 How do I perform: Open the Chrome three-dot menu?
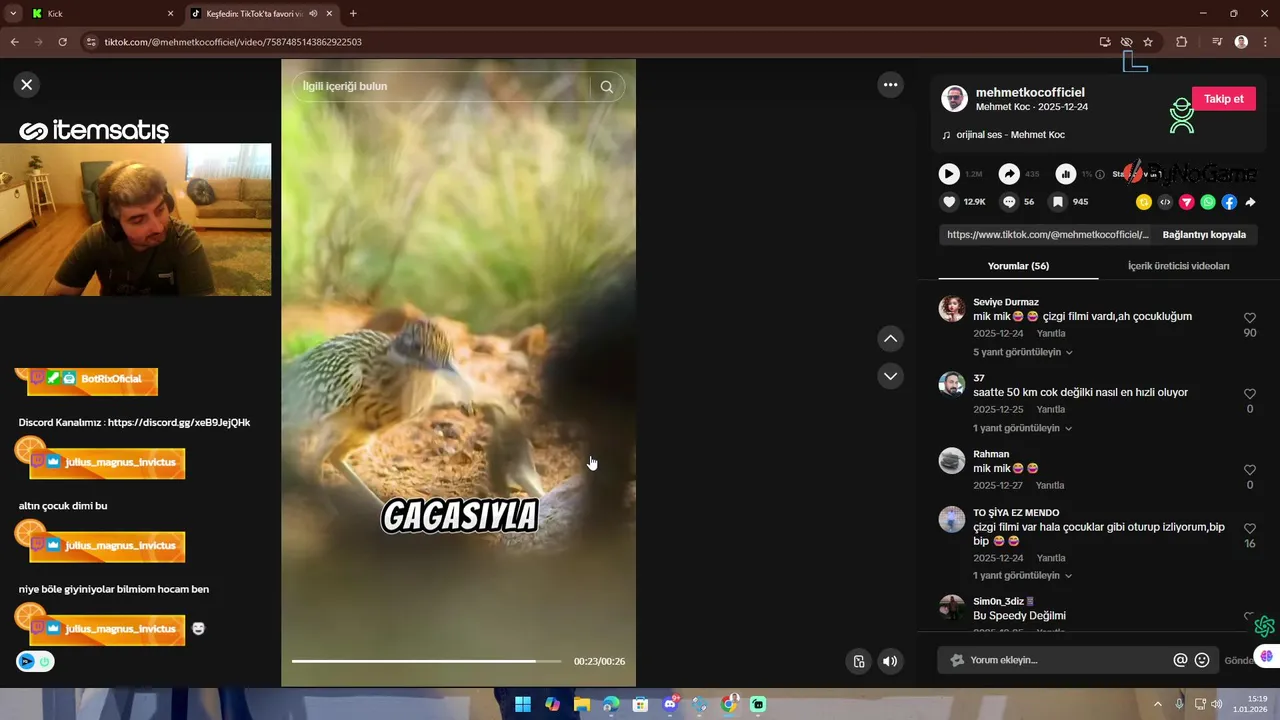click(x=1265, y=42)
